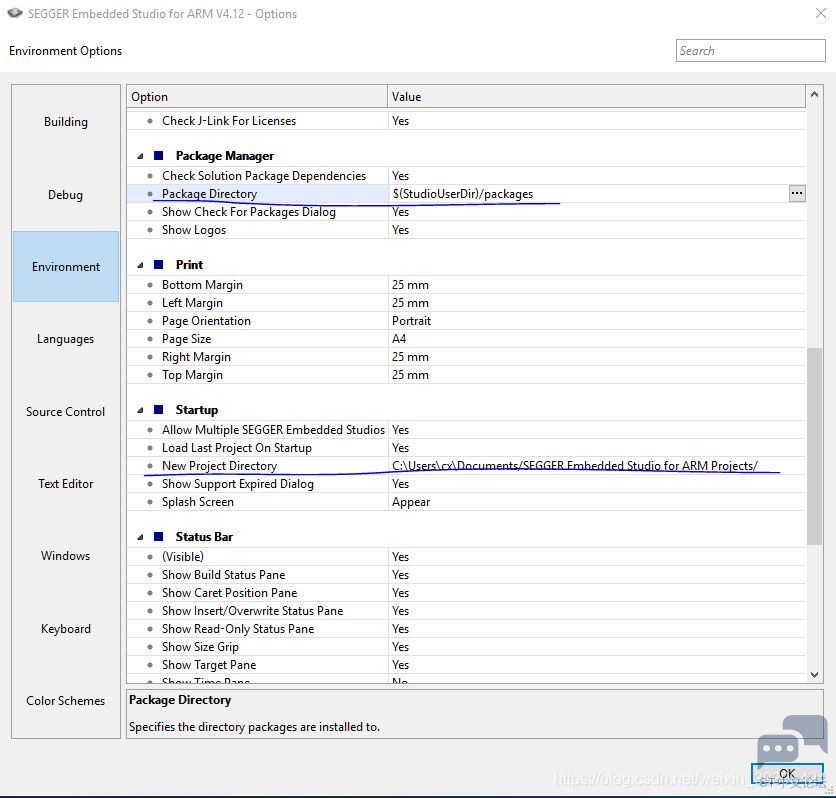Click the Print group square icon
This screenshot has height=798, width=836.
[x=158, y=264]
